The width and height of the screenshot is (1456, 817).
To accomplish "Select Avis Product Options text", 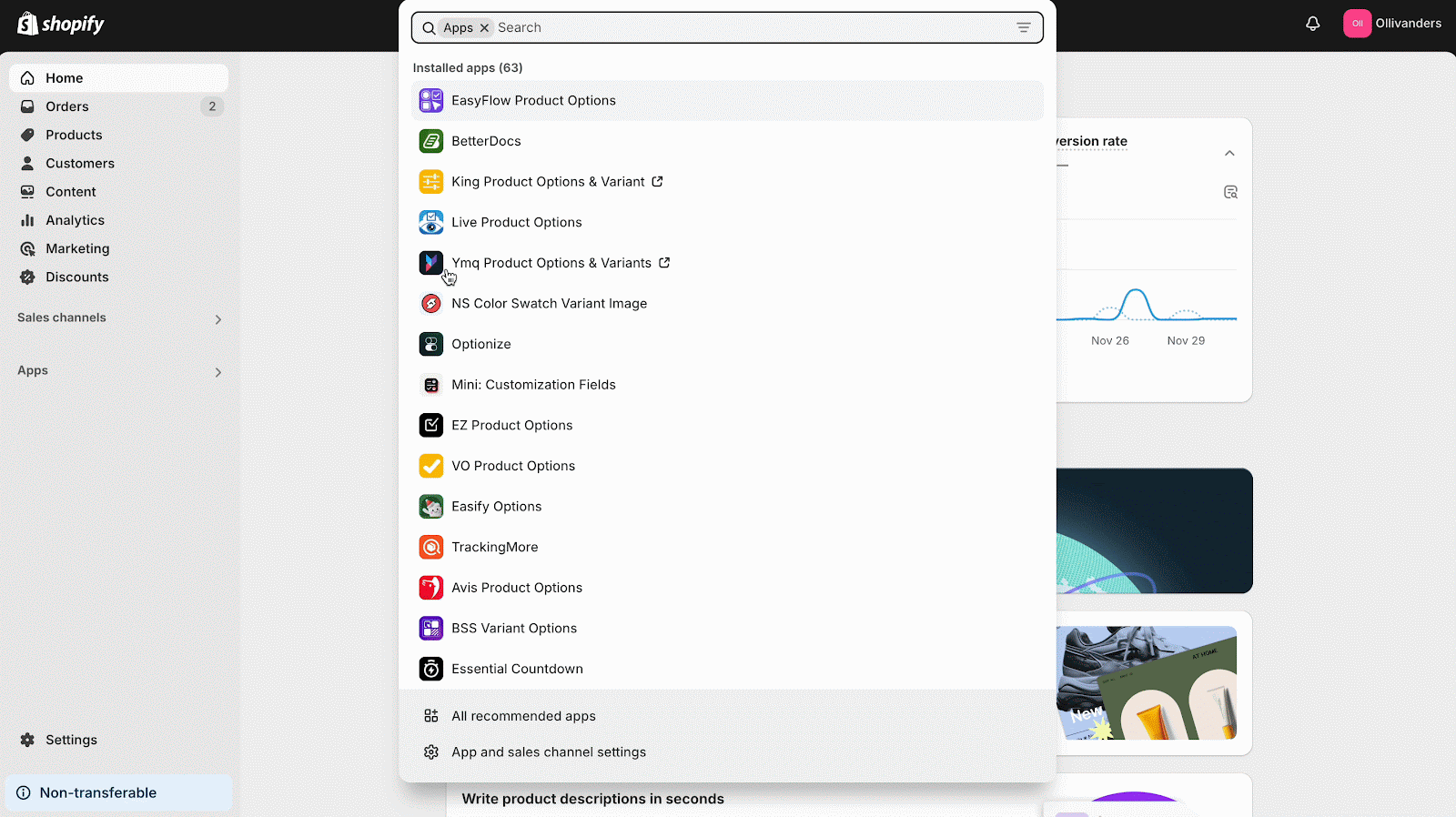I will 517,588.
